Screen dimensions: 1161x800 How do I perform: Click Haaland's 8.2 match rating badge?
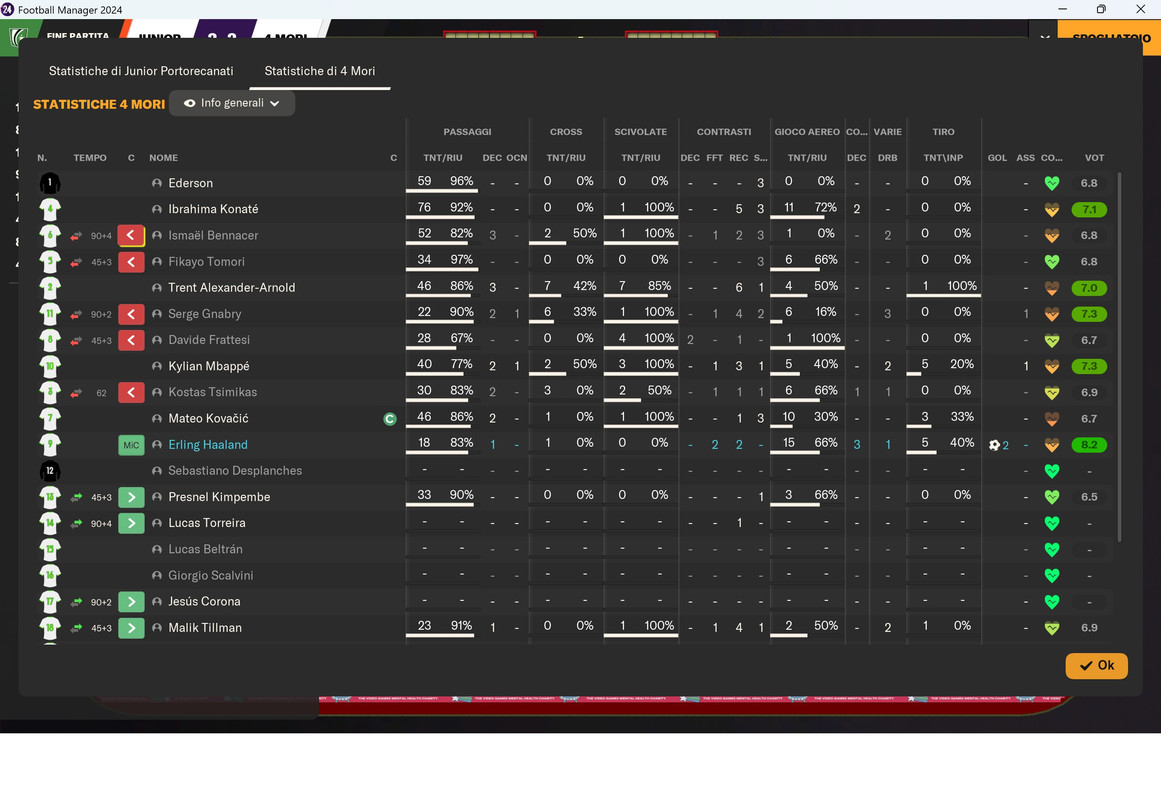pyautogui.click(x=1089, y=445)
